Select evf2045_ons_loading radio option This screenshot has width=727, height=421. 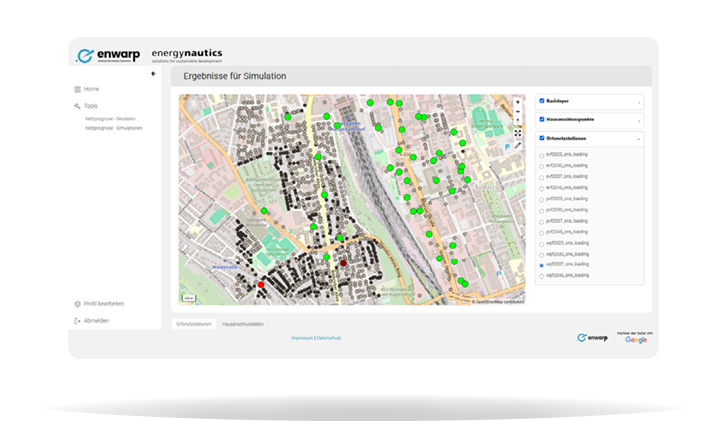tap(542, 189)
